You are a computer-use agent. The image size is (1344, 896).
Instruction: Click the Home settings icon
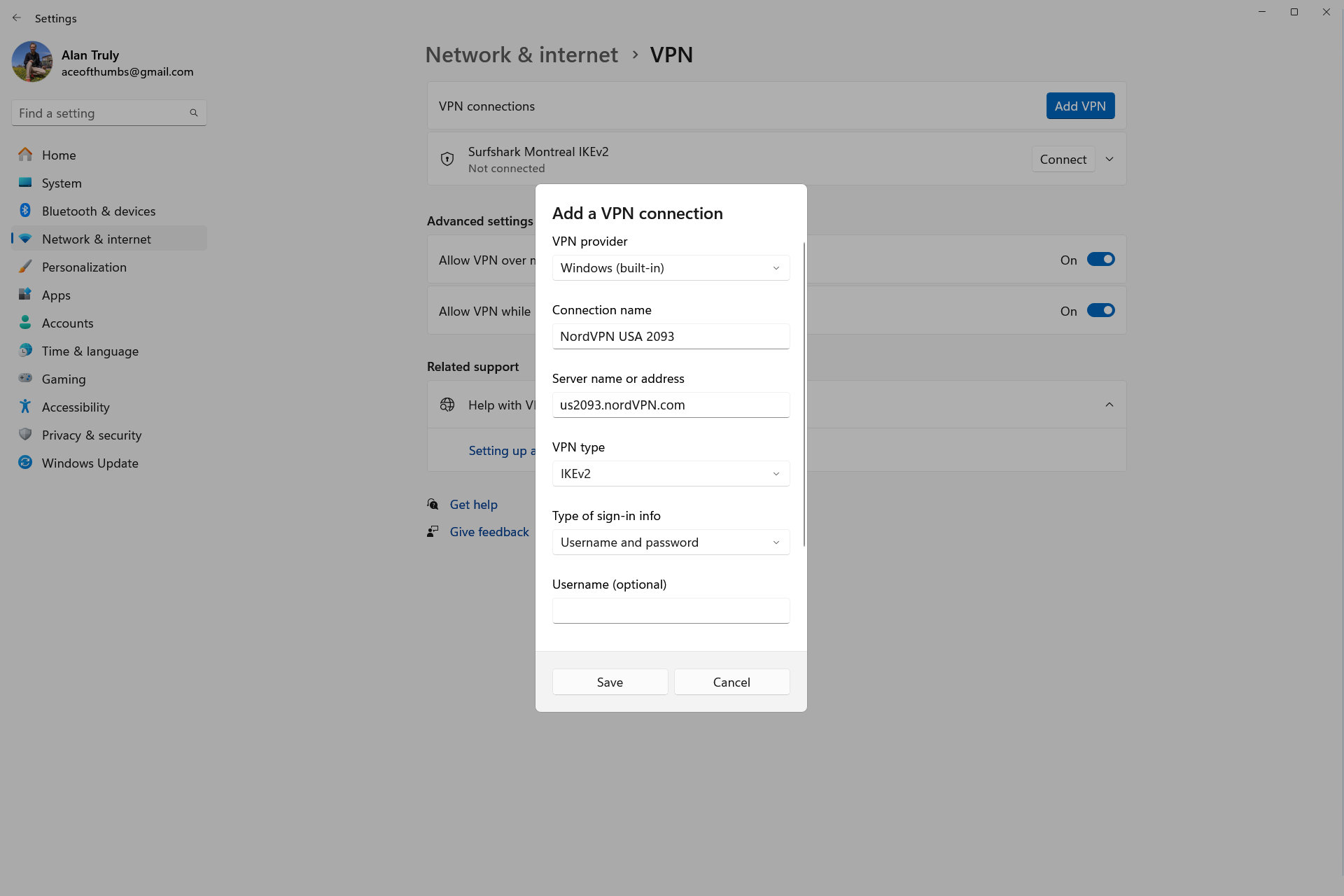point(25,154)
